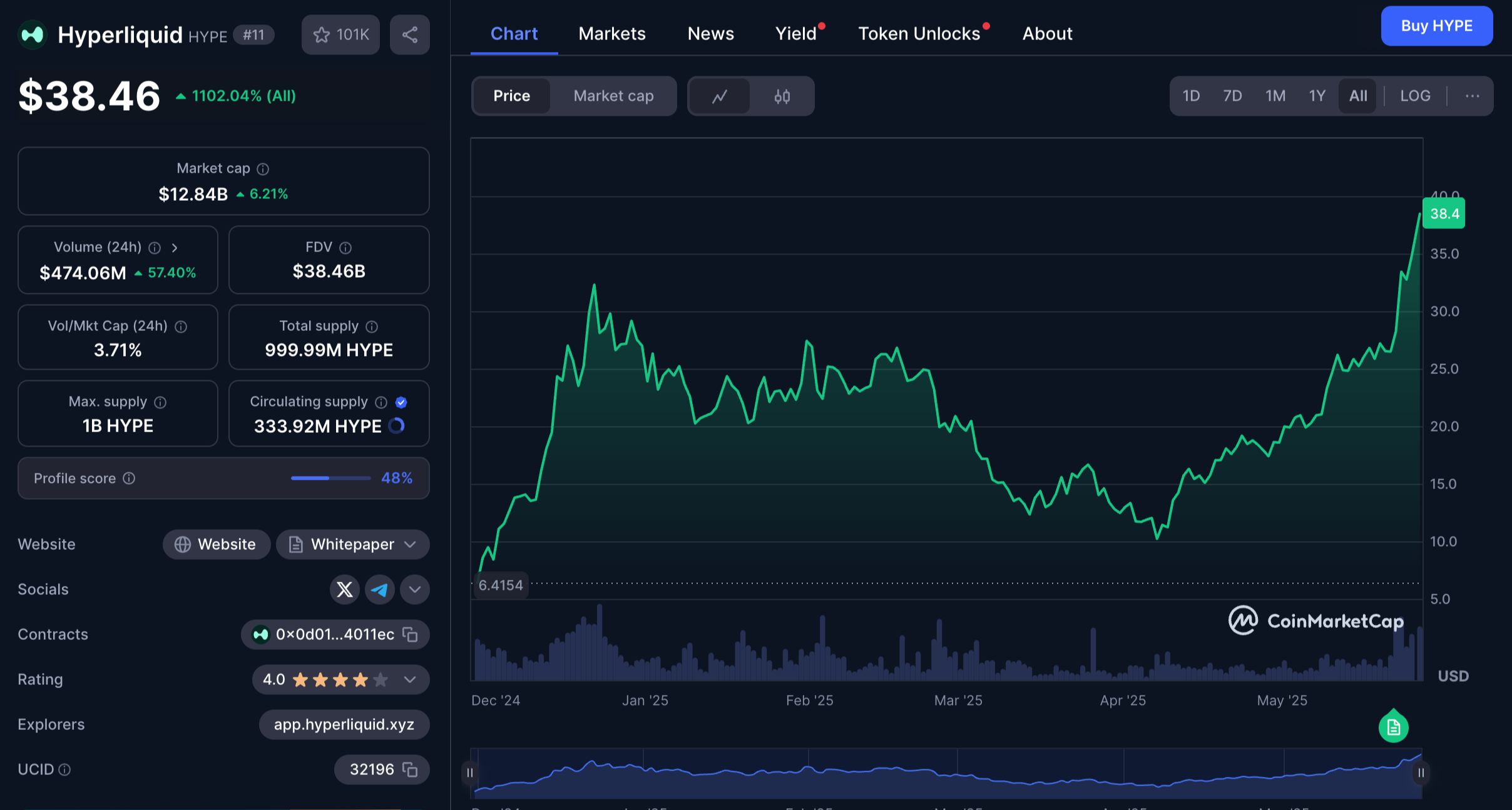The width and height of the screenshot is (1512, 810).
Task: Expand the Whitepaper dropdown
Action: coord(410,544)
